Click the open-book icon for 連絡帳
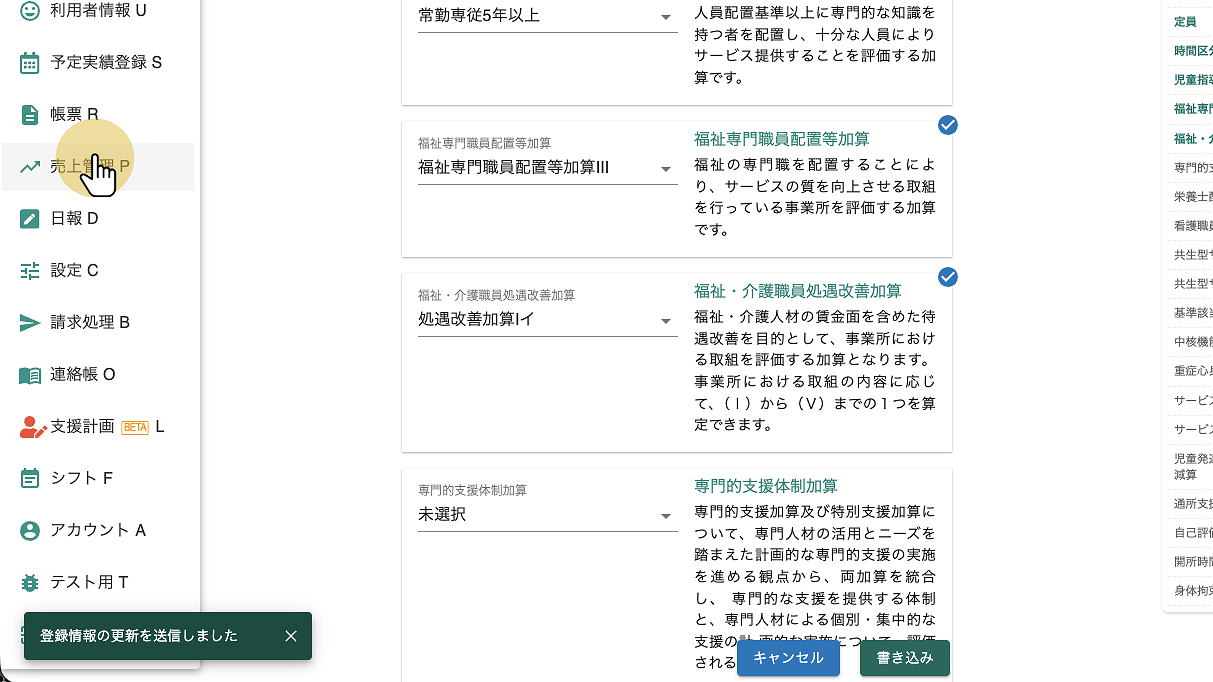 coord(30,375)
